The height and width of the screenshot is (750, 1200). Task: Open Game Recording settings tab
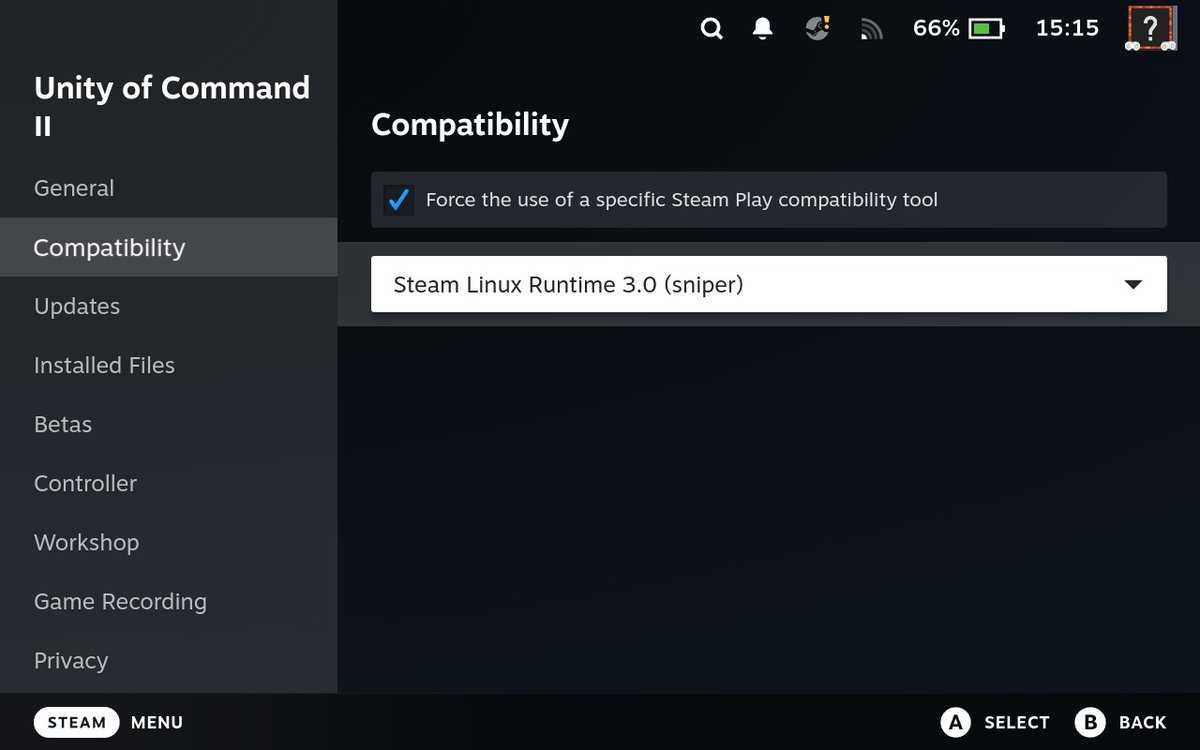[168, 601]
